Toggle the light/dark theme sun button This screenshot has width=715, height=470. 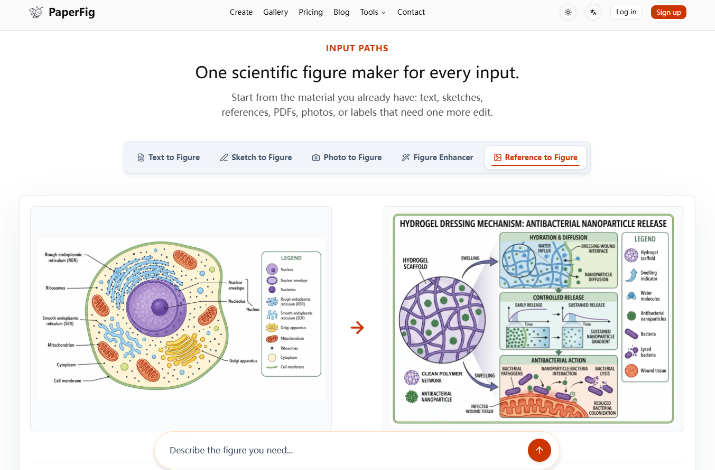[568, 12]
